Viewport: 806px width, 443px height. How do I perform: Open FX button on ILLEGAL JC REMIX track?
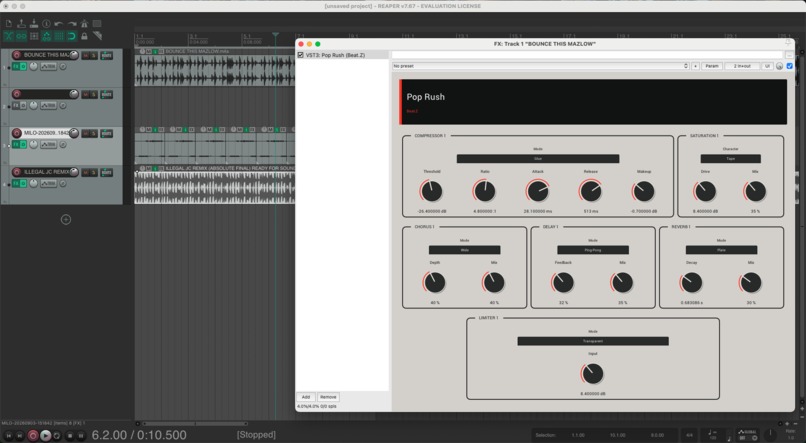[15, 183]
